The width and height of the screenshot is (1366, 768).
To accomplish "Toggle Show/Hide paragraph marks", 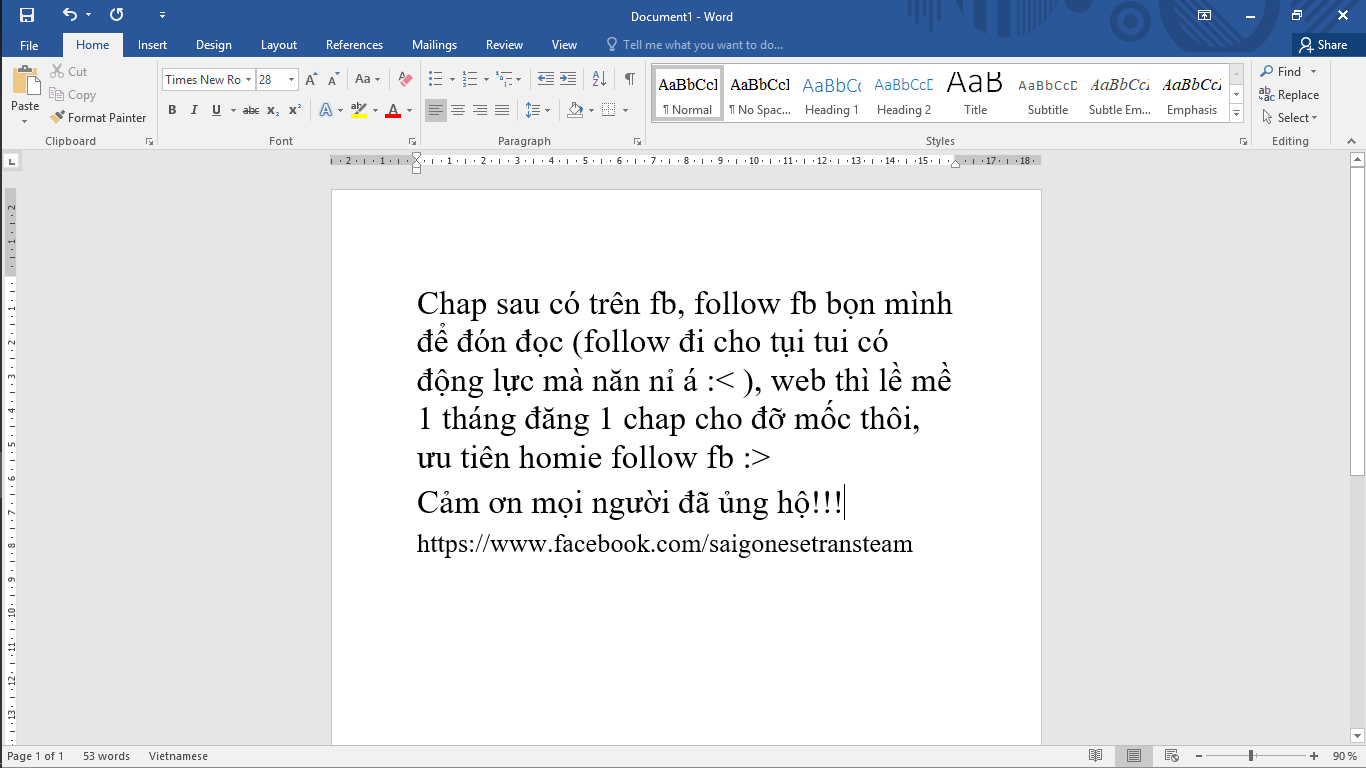I will coord(629,79).
